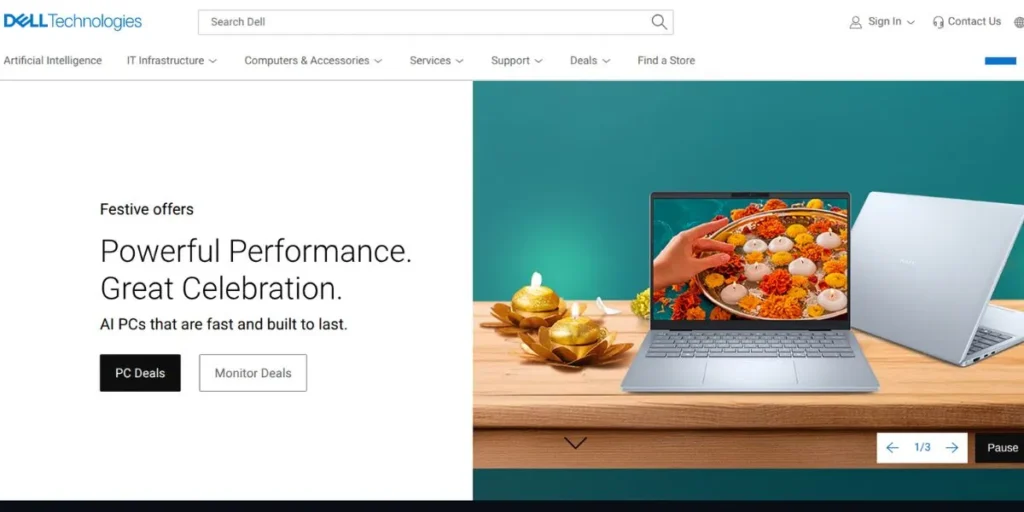Pause the banner carousel
This screenshot has height=512, width=1024.
point(1000,447)
